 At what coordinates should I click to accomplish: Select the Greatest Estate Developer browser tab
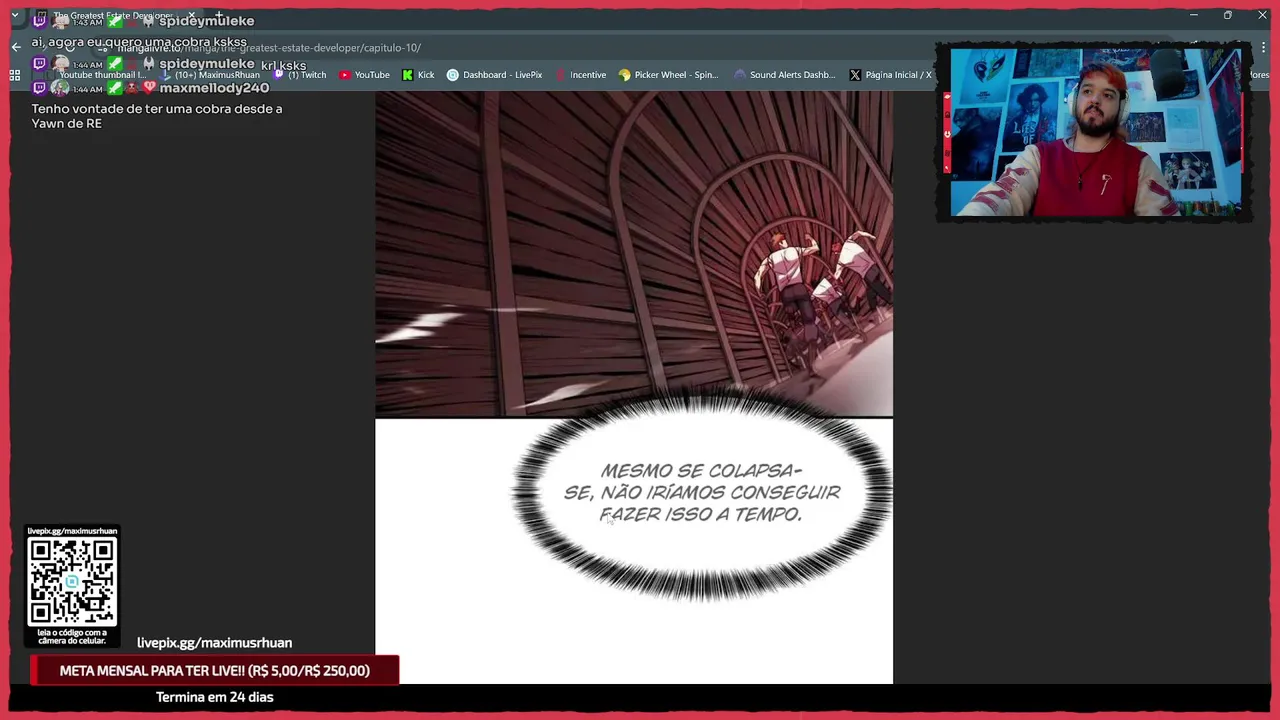click(112, 16)
